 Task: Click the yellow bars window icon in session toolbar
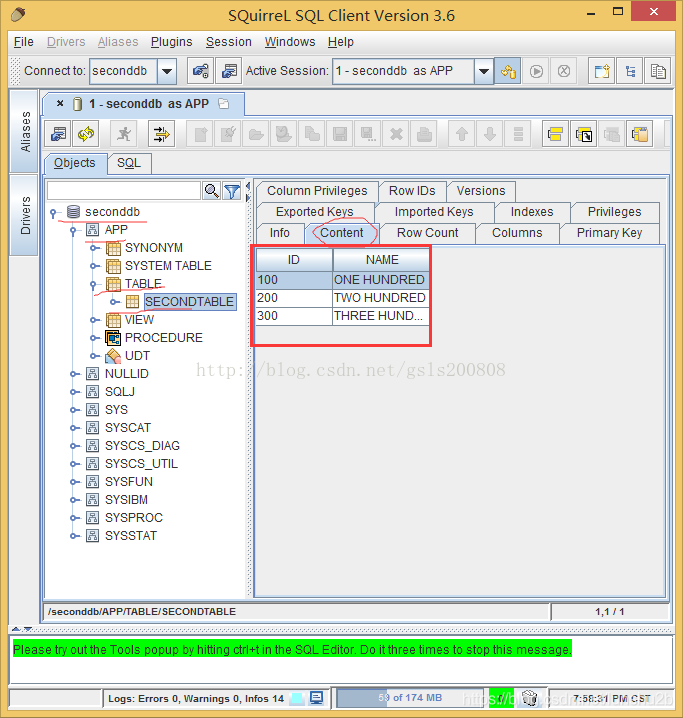coord(555,134)
